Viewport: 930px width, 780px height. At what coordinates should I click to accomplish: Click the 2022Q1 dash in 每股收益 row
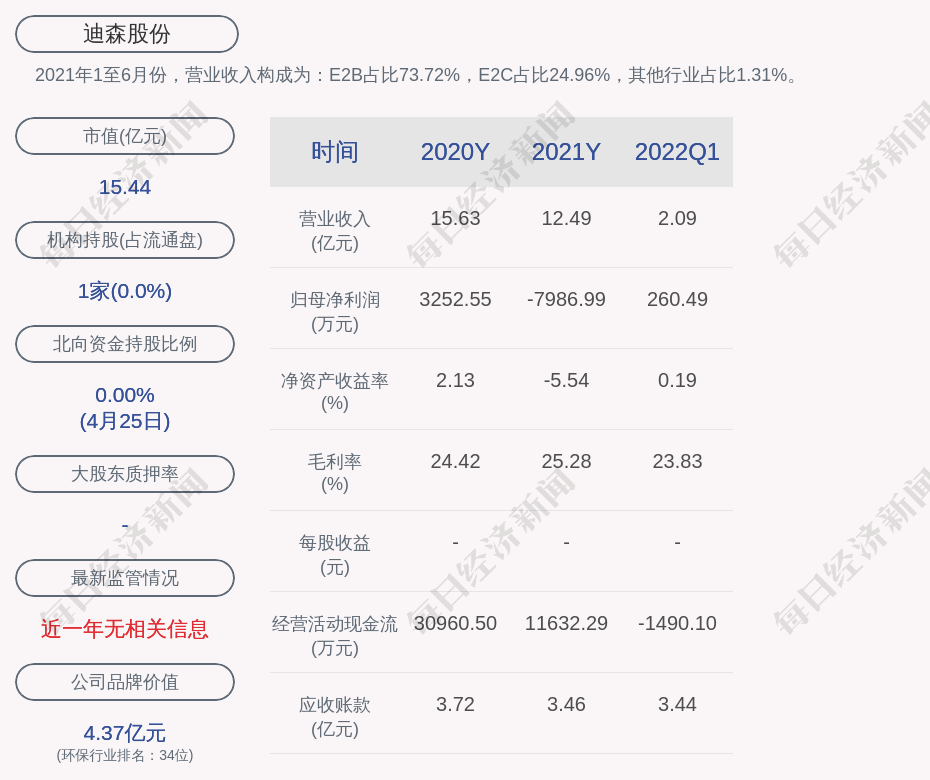(x=677, y=542)
